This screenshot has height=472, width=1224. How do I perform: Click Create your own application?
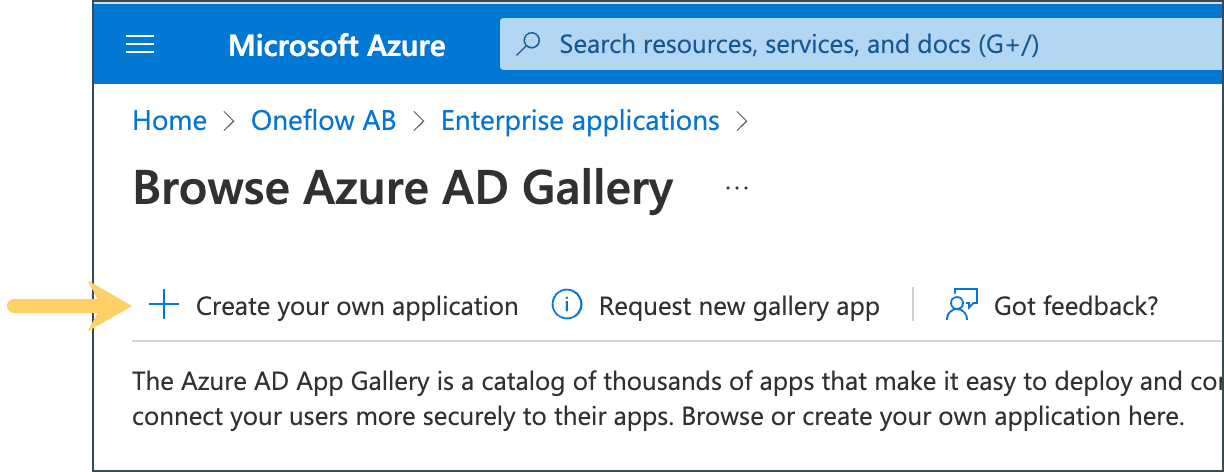[x=357, y=306]
